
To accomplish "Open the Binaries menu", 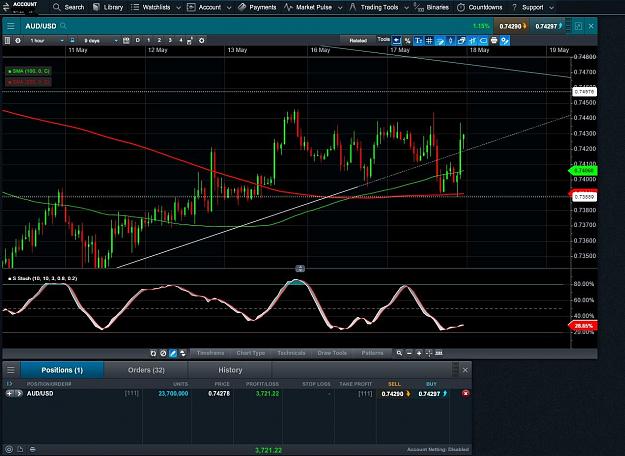I will [x=432, y=7].
